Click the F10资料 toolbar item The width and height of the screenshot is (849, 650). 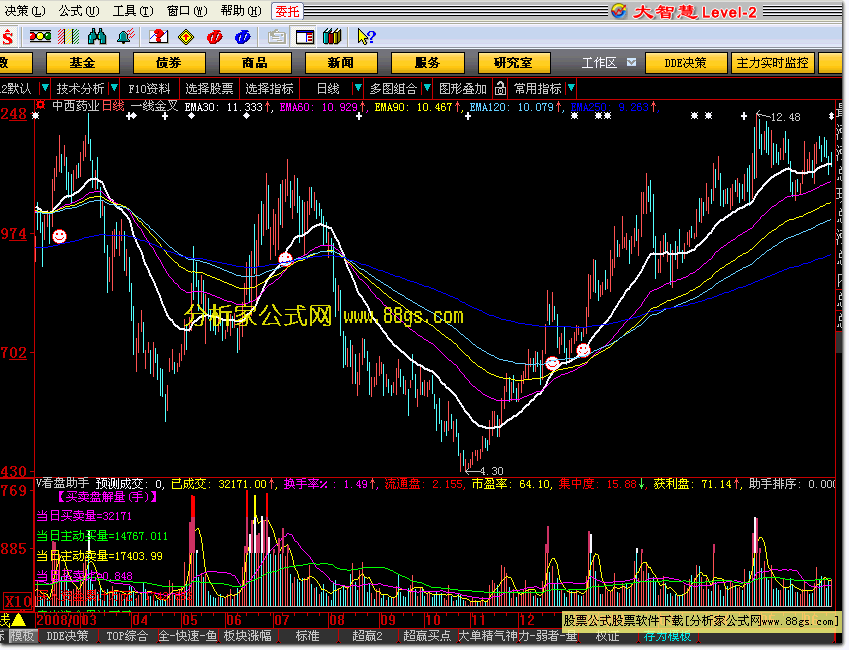(149, 89)
